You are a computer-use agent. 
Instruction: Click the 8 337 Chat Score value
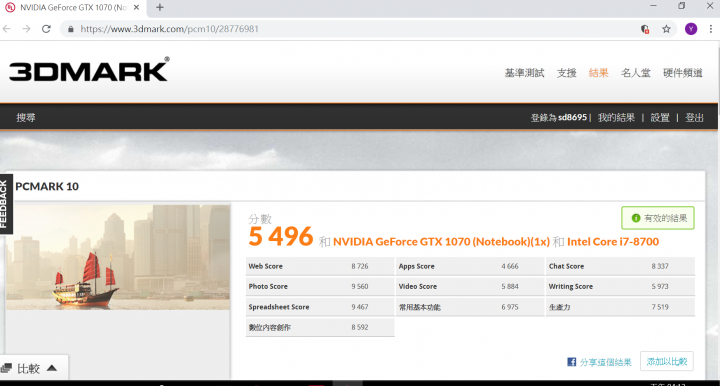pyautogui.click(x=660, y=266)
